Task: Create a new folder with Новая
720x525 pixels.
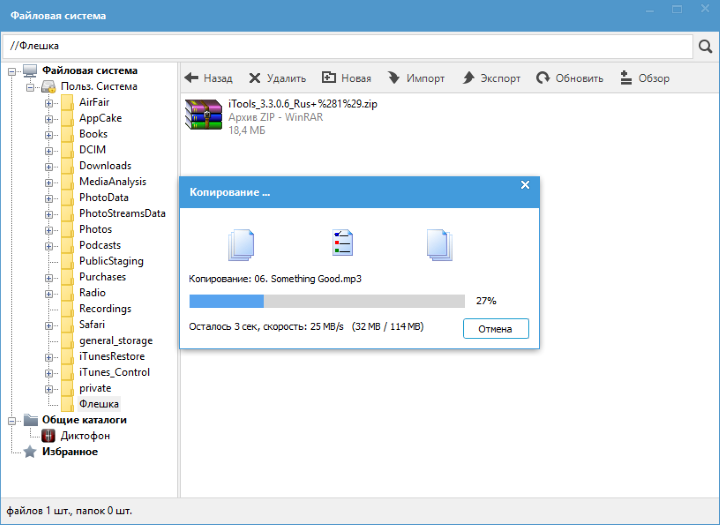Action: click(346, 78)
